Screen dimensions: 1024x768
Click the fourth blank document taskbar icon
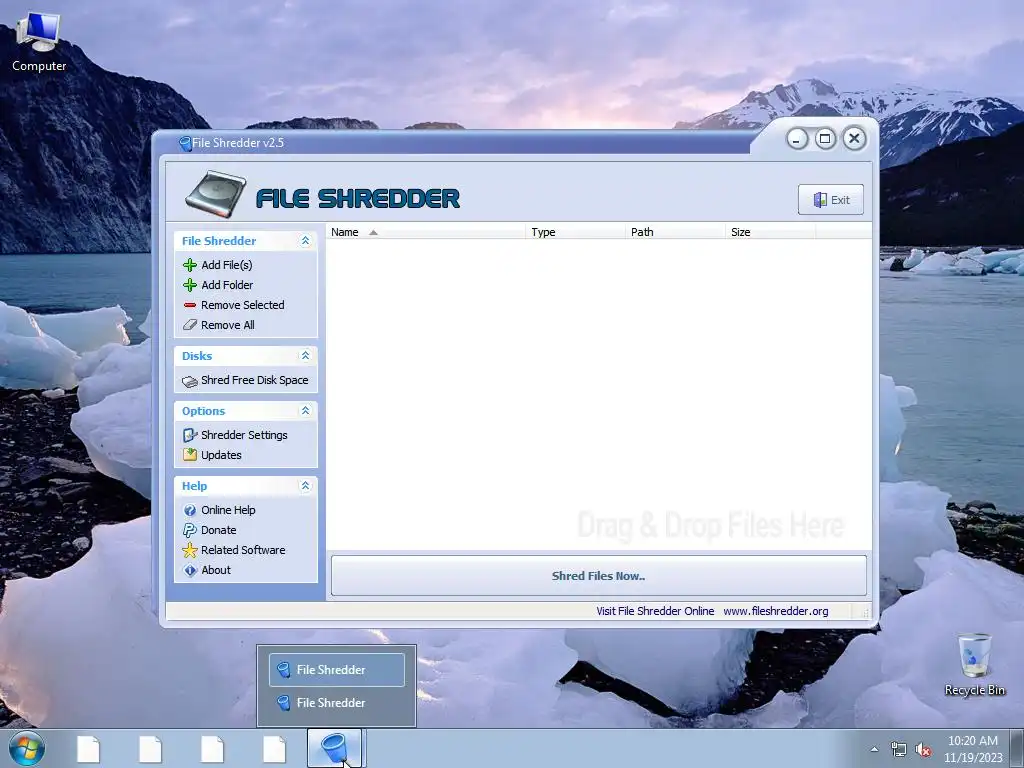coord(275,749)
